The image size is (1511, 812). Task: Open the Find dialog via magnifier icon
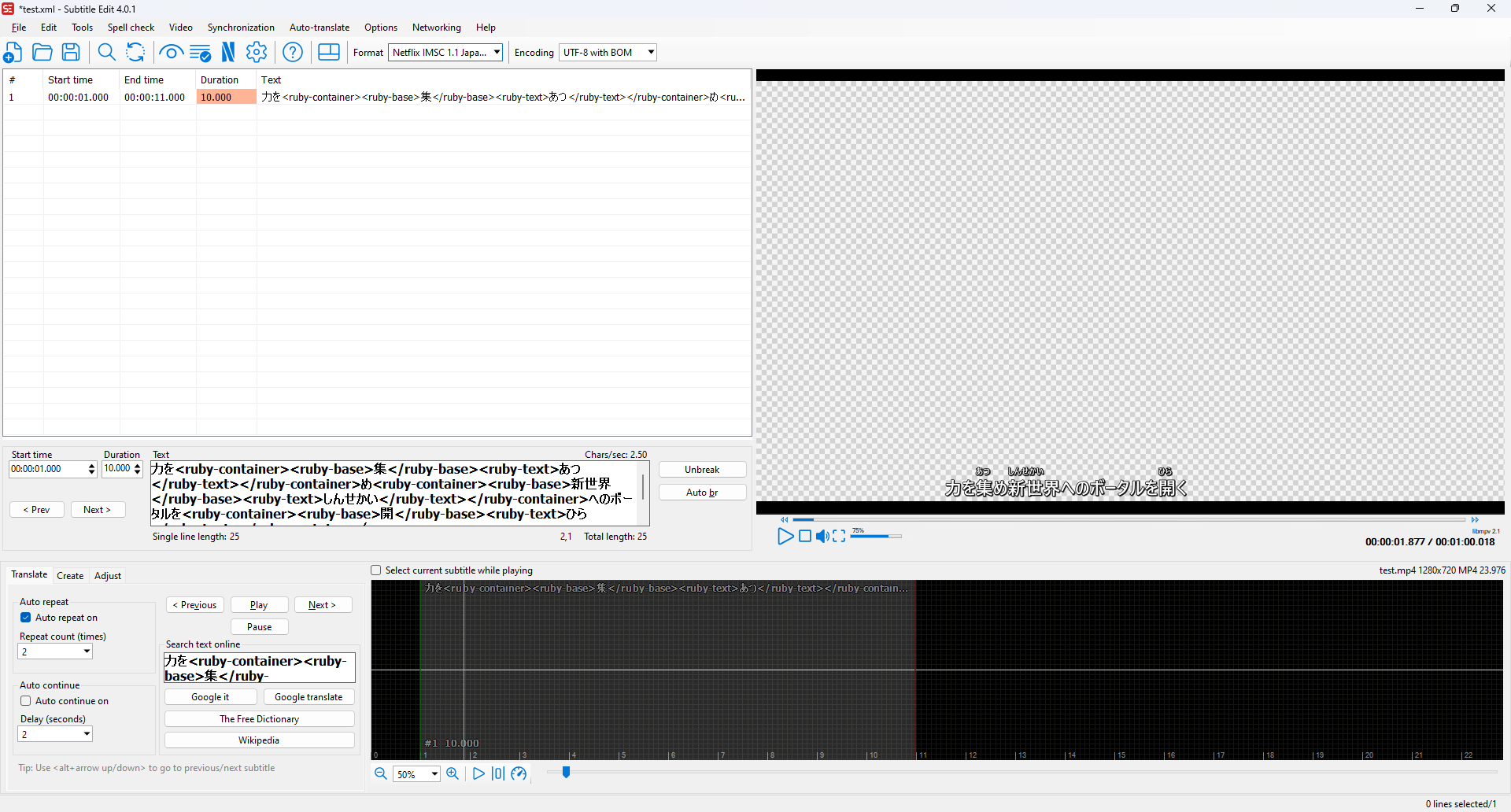106,52
